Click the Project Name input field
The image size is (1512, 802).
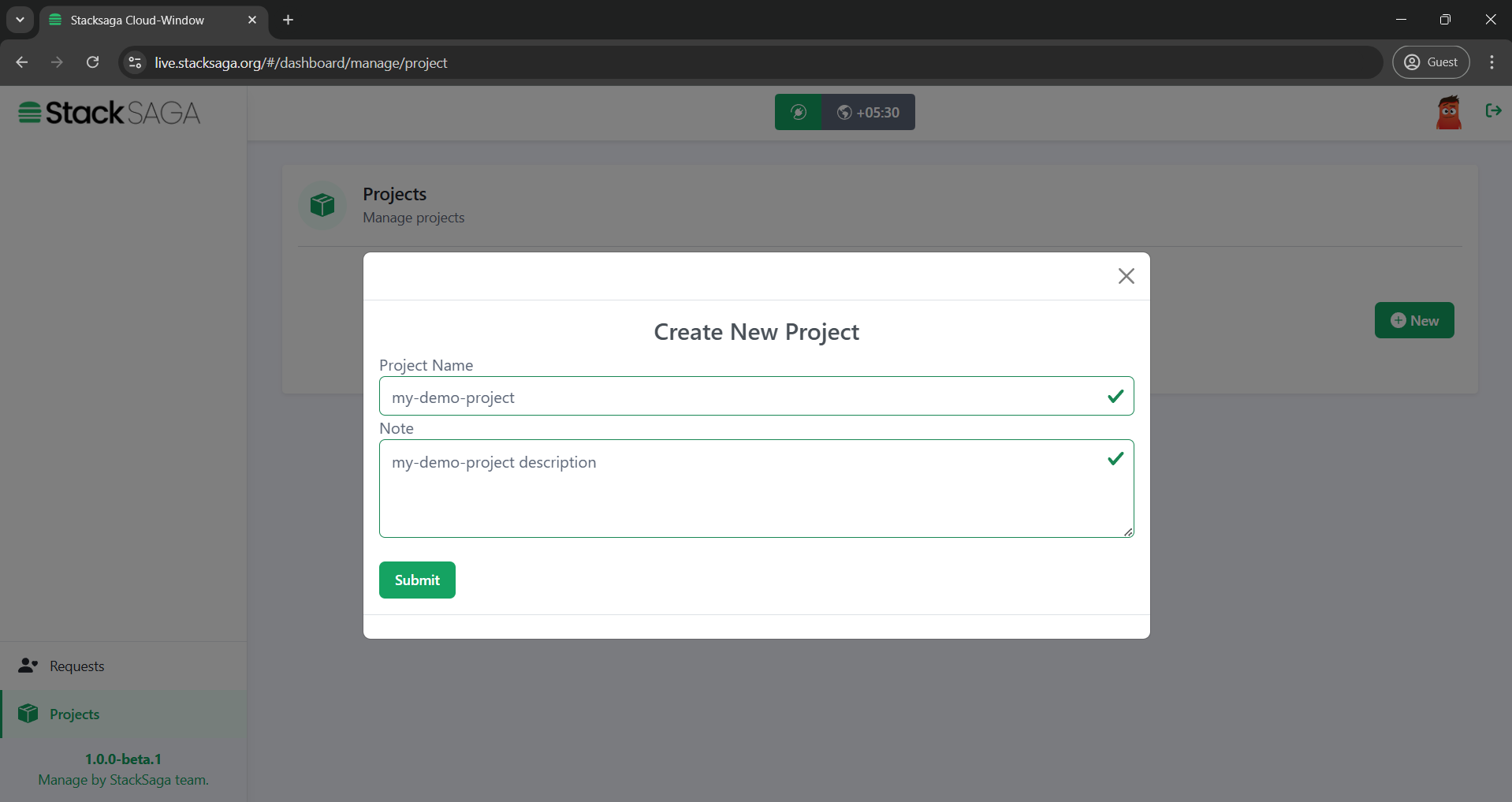[x=741, y=397]
